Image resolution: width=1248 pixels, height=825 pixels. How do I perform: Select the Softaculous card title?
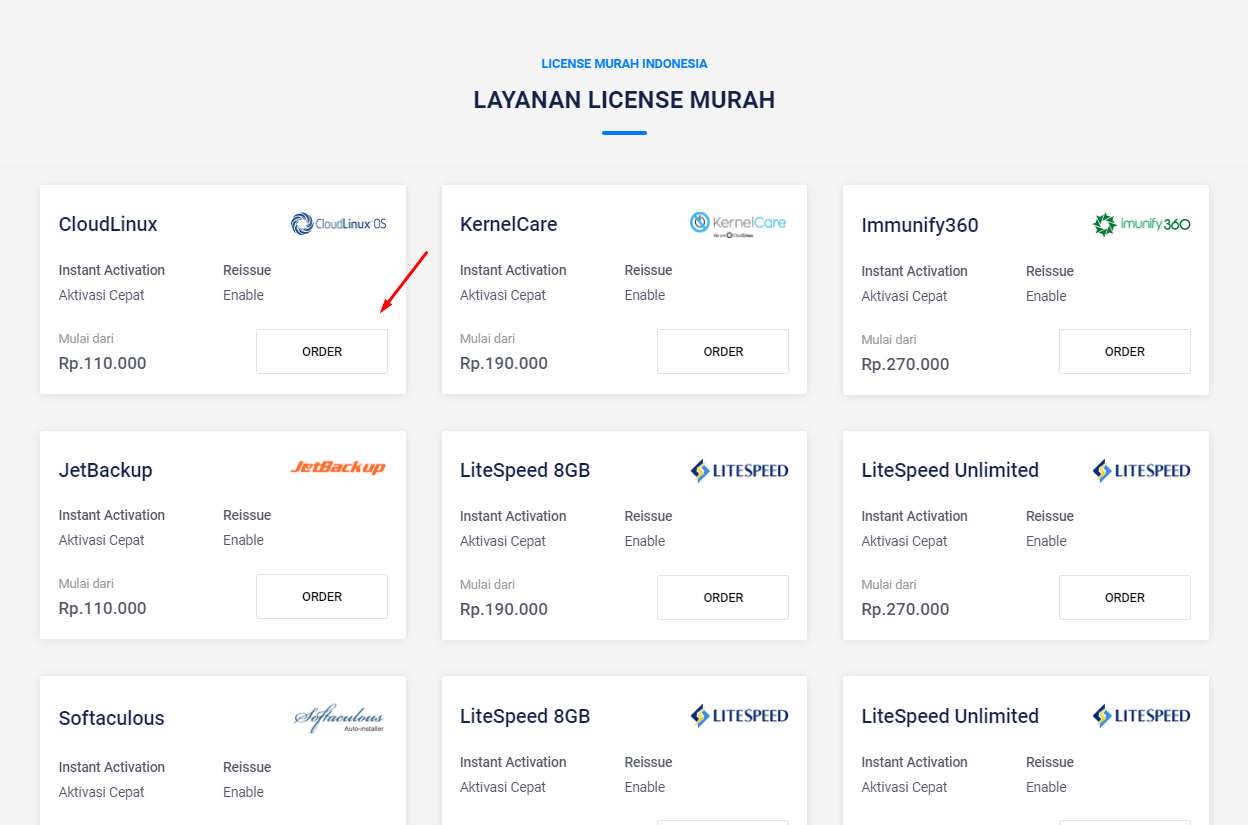[111, 718]
